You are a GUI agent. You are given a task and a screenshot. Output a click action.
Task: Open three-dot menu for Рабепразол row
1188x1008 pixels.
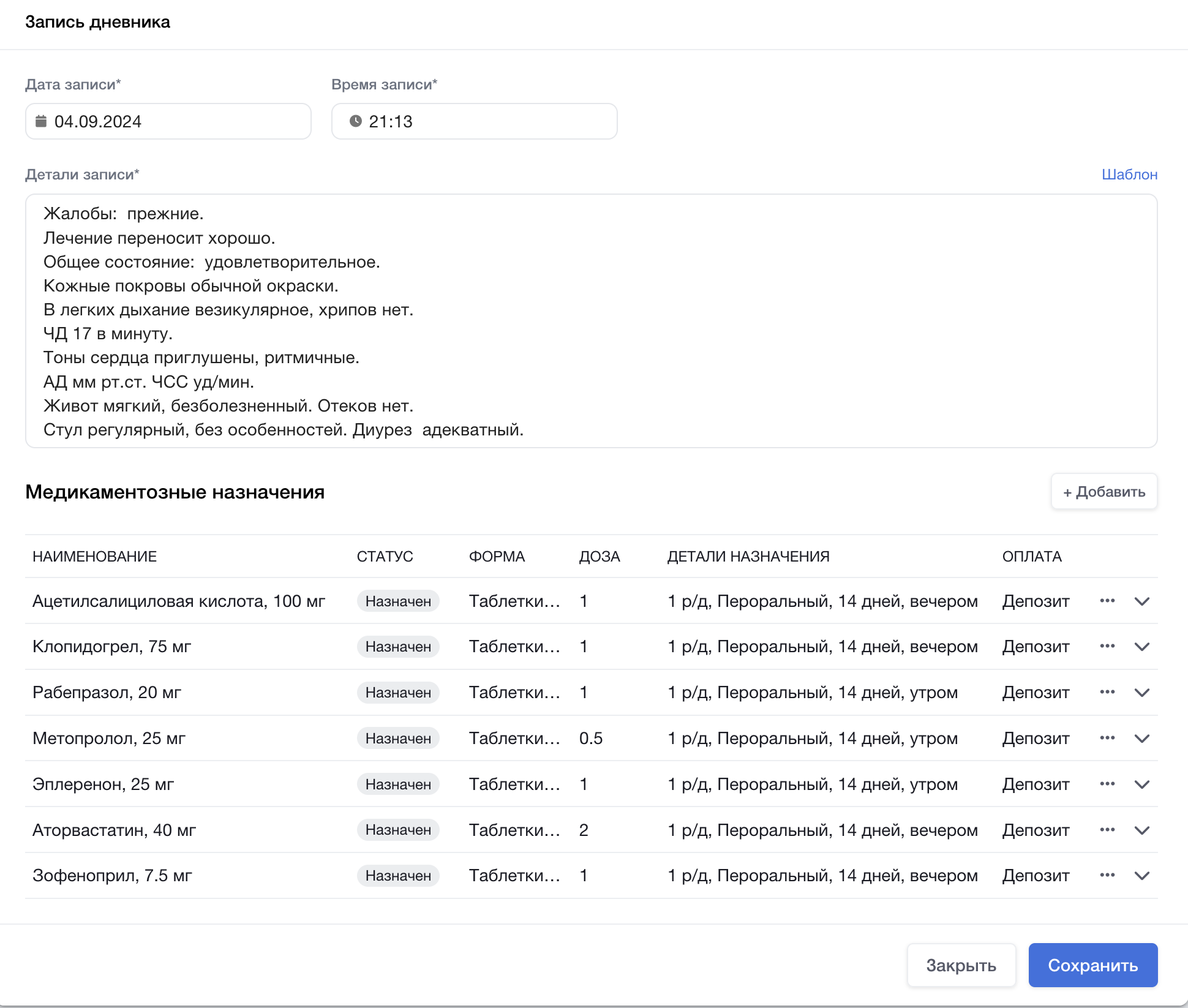1107,692
